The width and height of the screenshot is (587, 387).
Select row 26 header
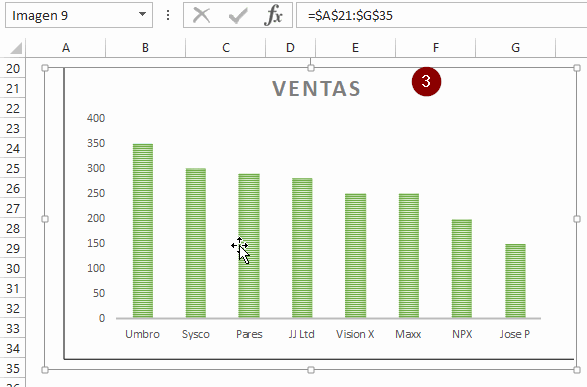pyautogui.click(x=13, y=189)
